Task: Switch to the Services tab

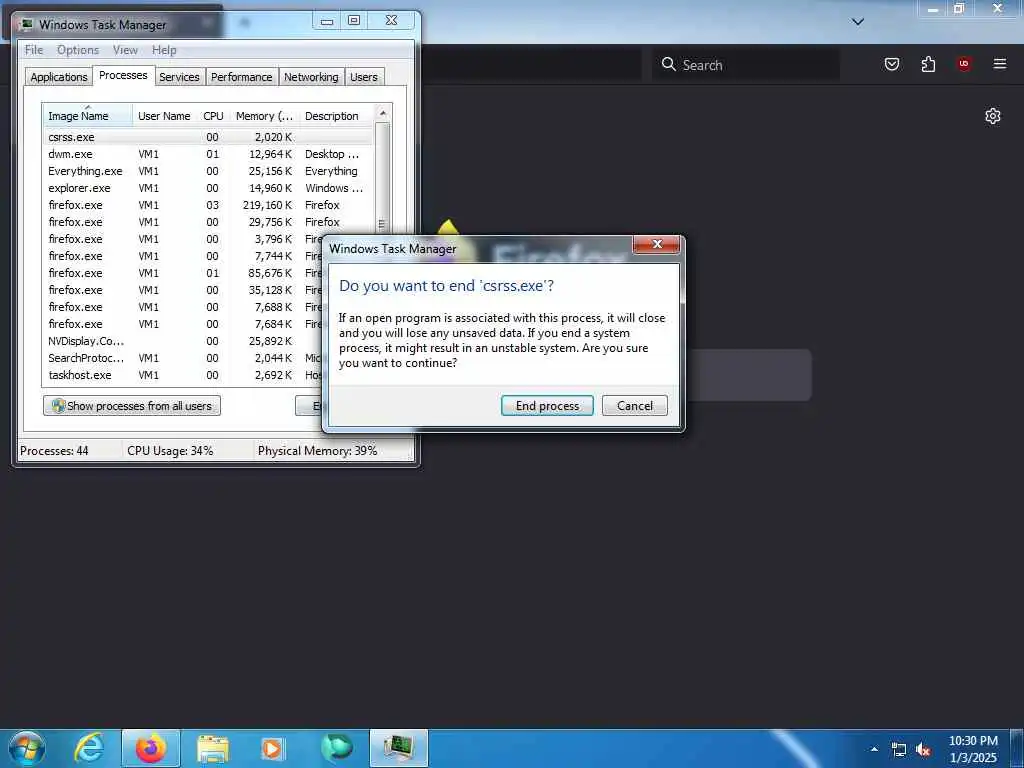Action: point(180,77)
